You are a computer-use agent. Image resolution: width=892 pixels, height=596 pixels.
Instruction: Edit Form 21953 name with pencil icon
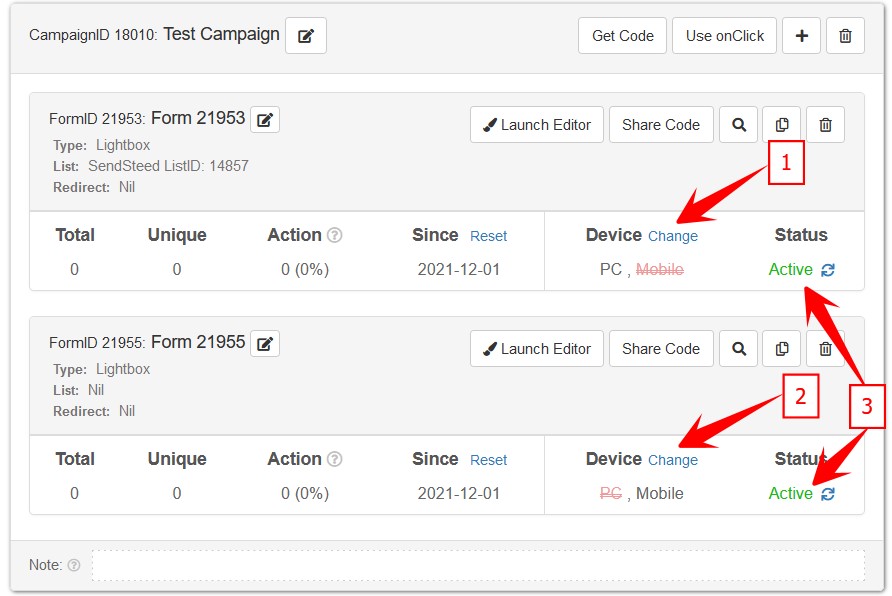tap(265, 120)
